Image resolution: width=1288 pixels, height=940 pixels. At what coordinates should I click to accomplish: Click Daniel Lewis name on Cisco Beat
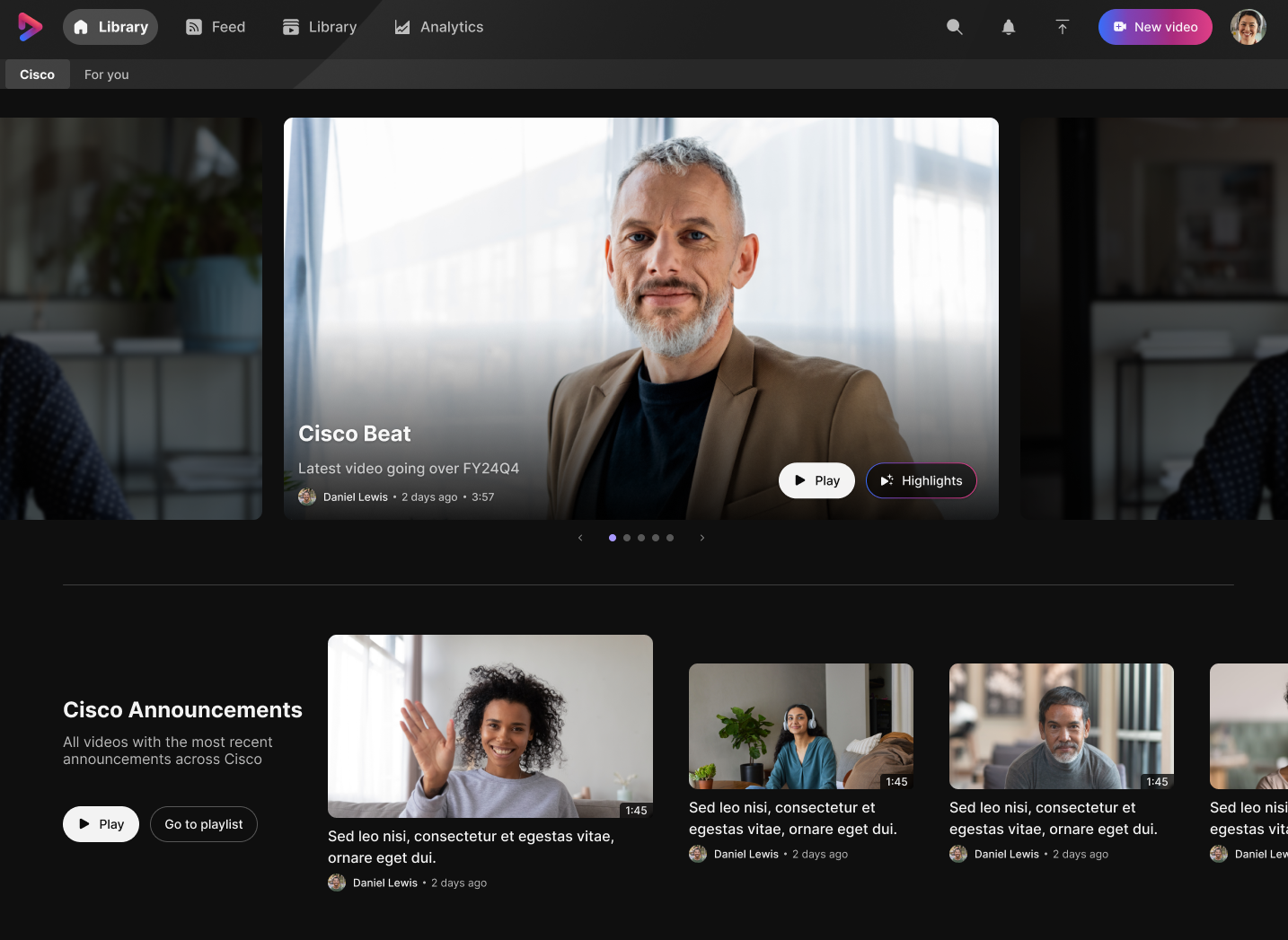click(x=356, y=496)
